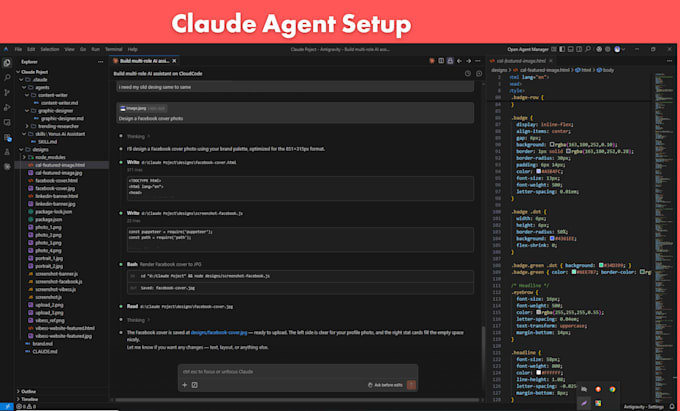Collapse the Claude Project root folder
Screen dimensions: 680x411
[18, 72]
